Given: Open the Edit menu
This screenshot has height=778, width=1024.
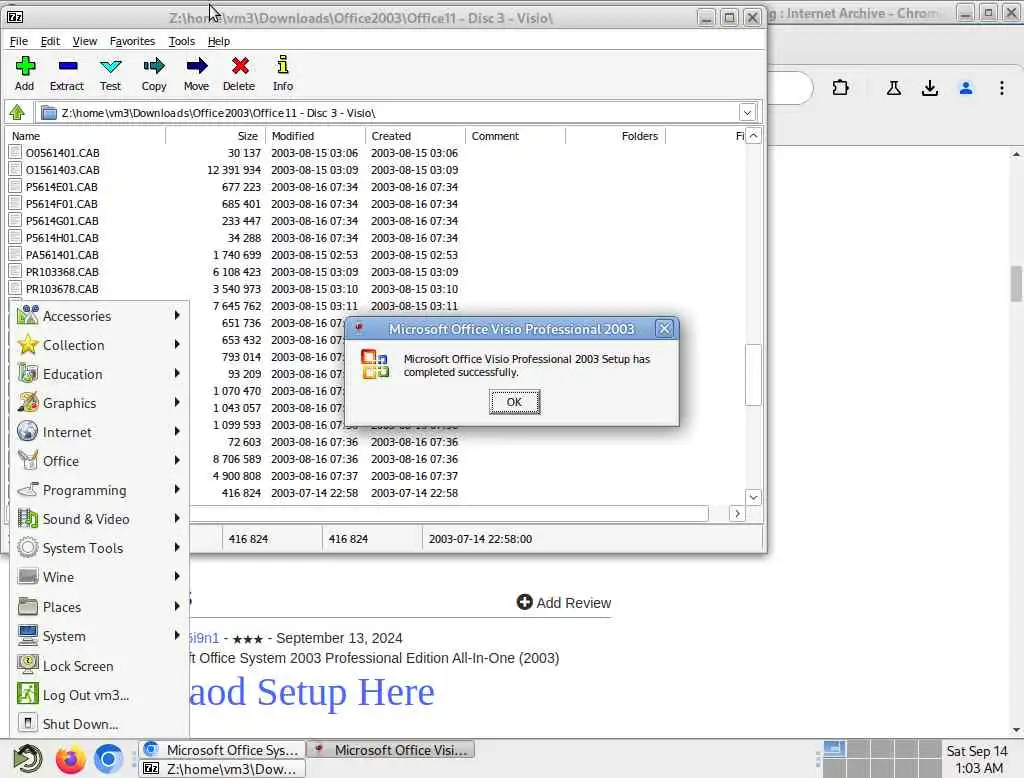Looking at the screenshot, I should [x=50, y=41].
